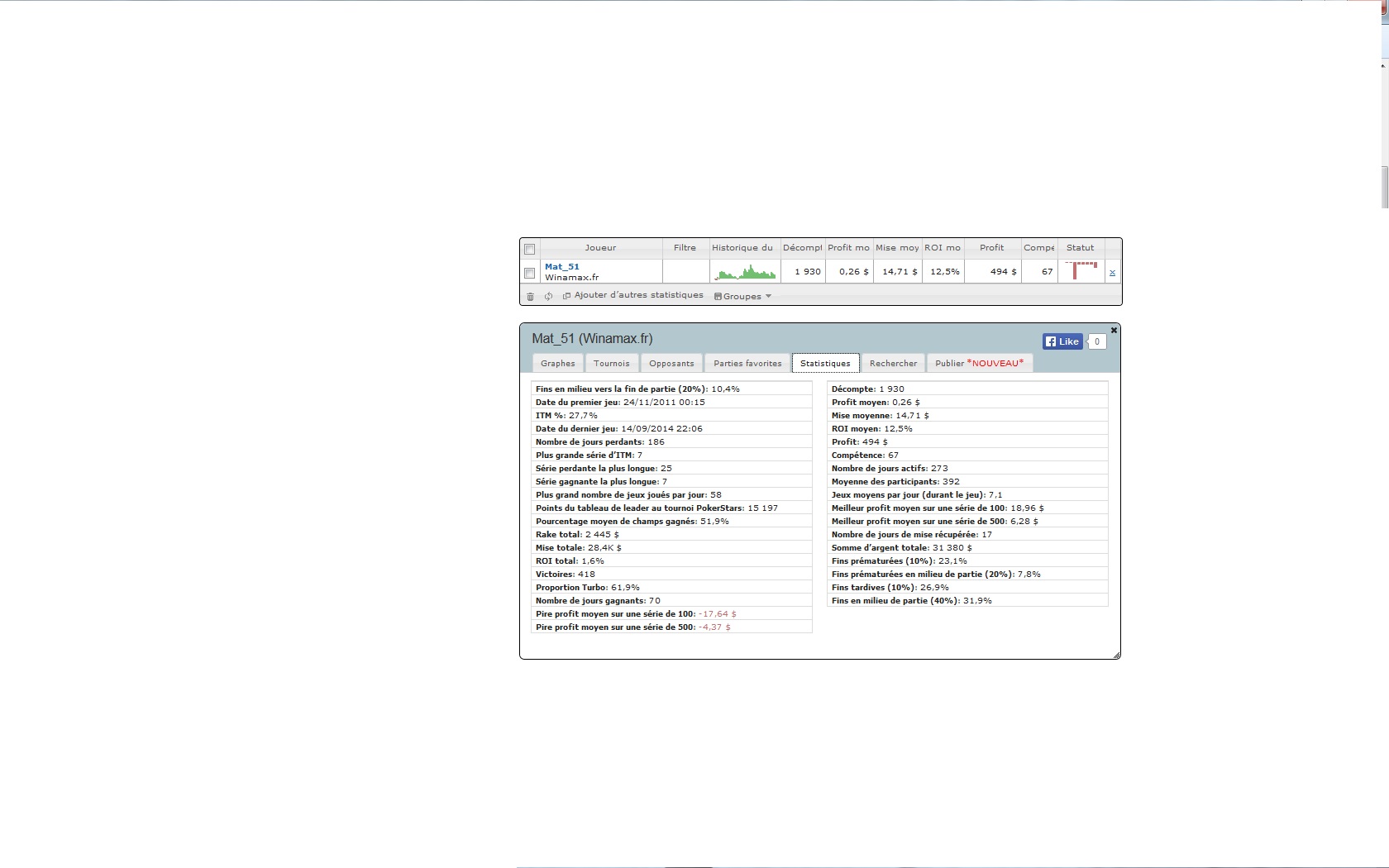1389x868 pixels.
Task: Tick the select-all checkbox in the table header
Action: tap(530, 249)
